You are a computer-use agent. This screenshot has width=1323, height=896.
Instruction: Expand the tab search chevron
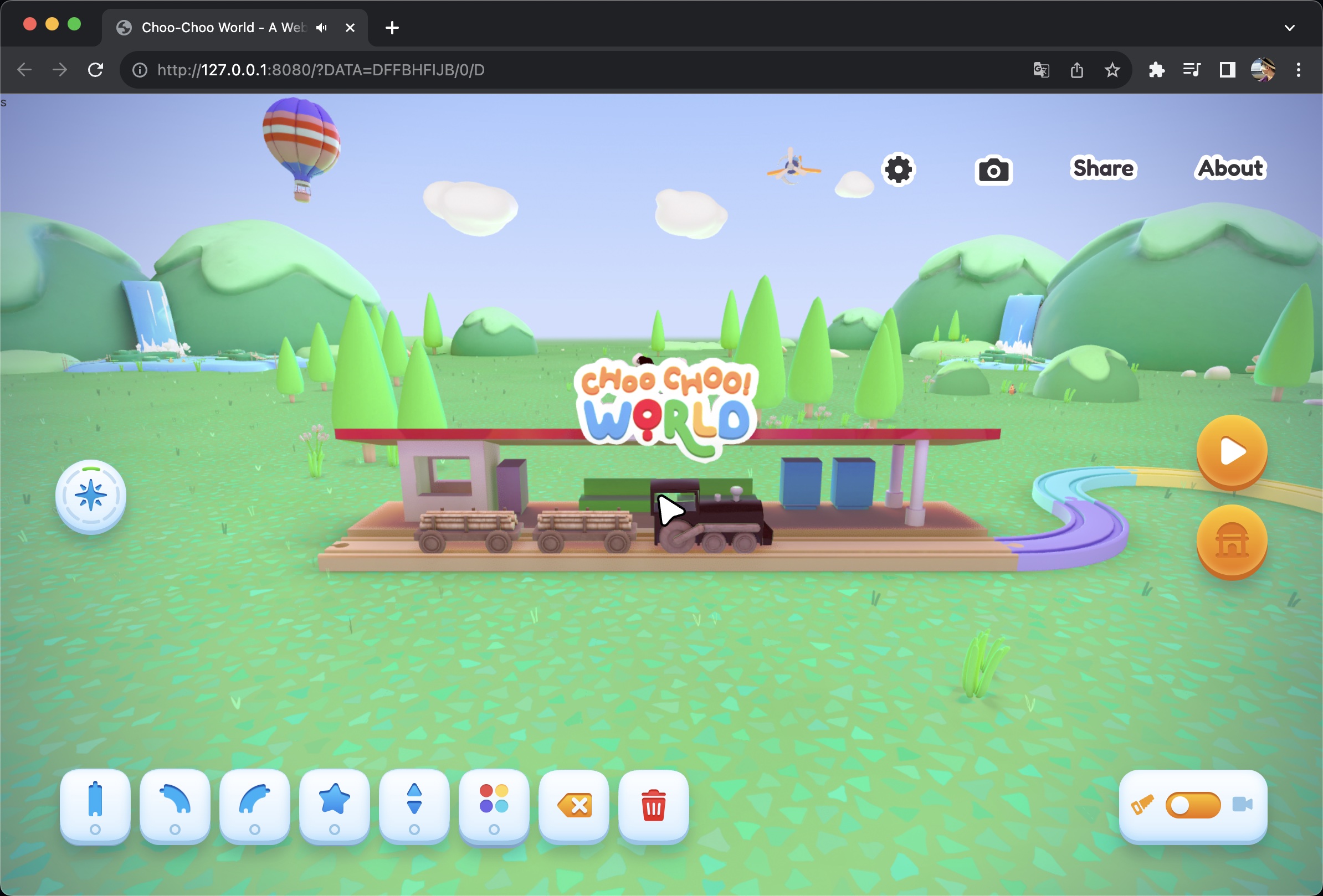(x=1289, y=27)
